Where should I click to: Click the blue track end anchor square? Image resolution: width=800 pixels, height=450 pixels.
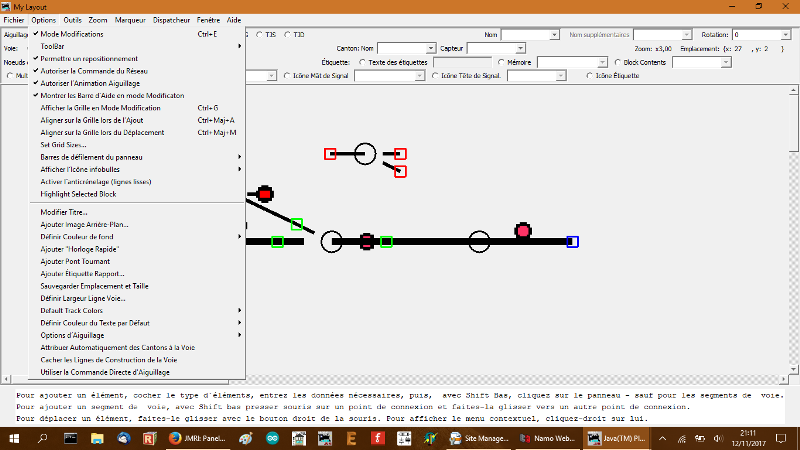[x=572, y=241]
